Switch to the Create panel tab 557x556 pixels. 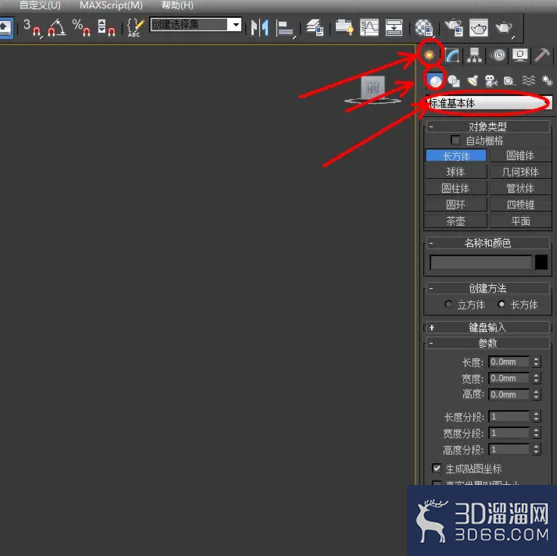[x=429, y=55]
